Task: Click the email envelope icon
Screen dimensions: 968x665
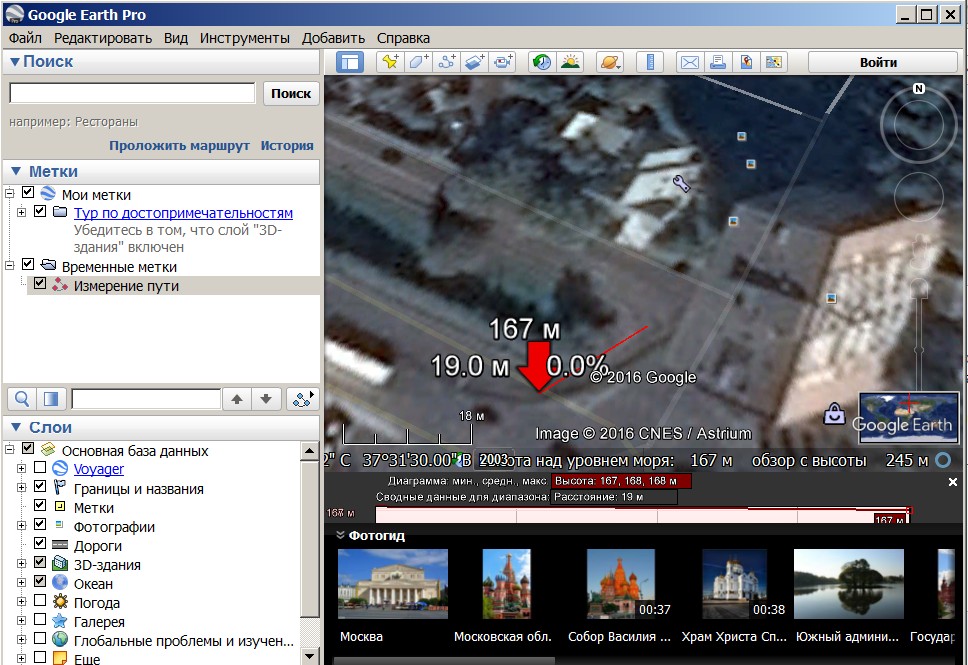Action: pos(690,62)
